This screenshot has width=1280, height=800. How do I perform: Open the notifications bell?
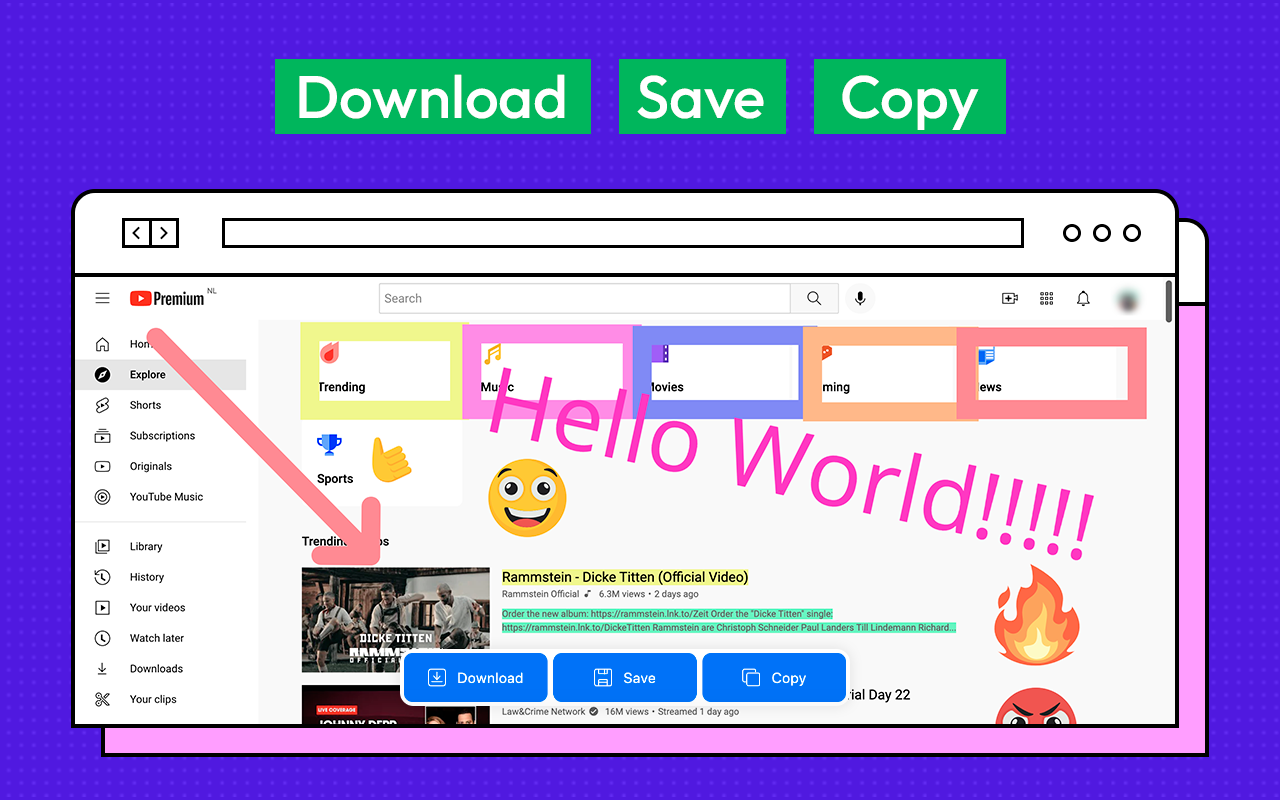(1083, 298)
